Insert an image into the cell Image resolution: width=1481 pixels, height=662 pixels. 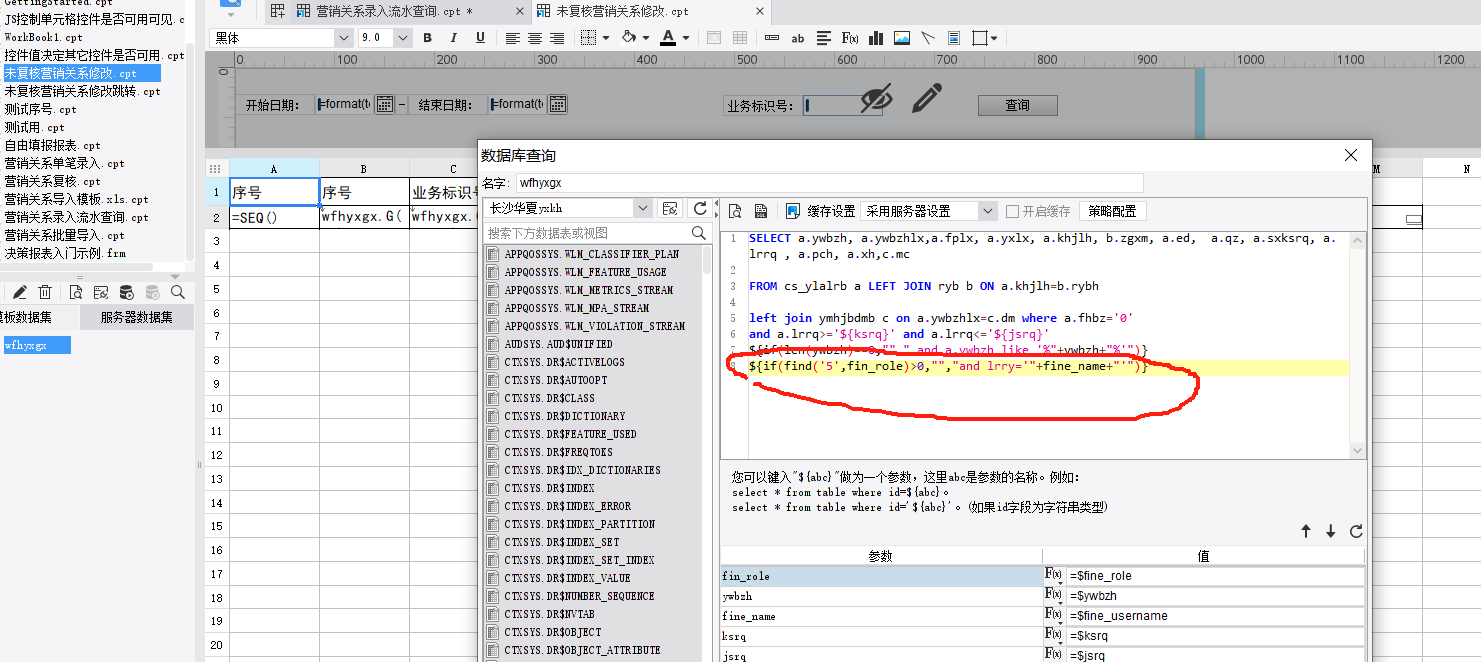[x=902, y=38]
